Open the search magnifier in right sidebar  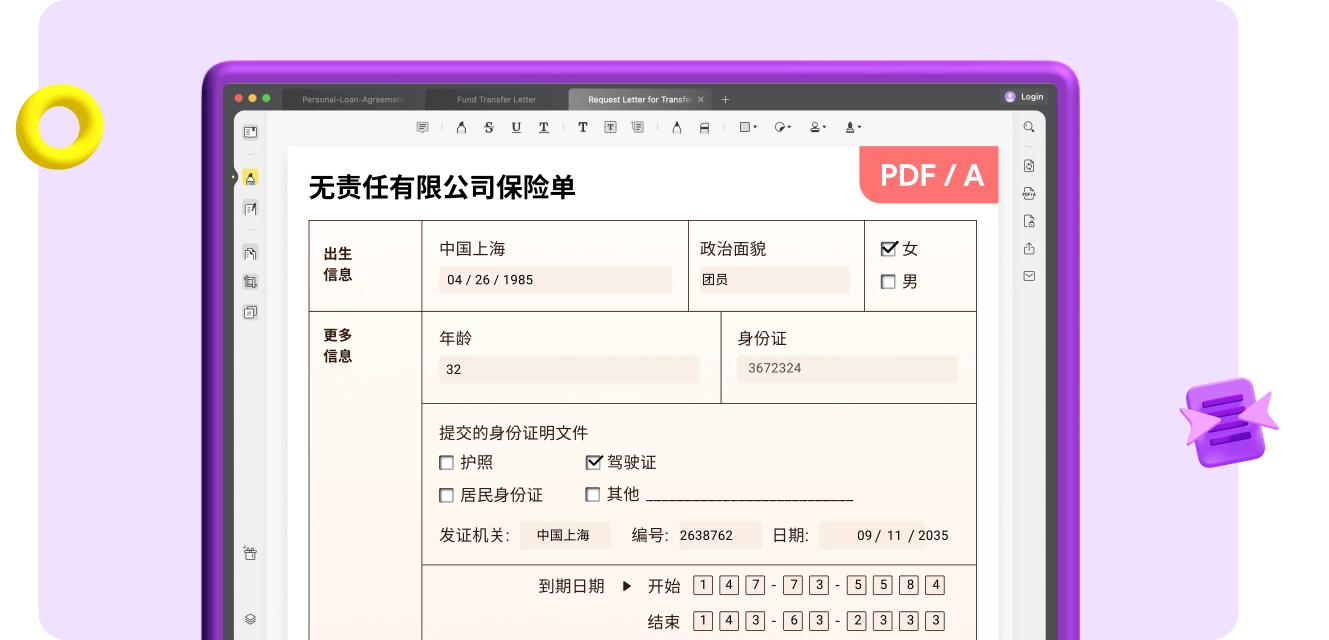1029,127
